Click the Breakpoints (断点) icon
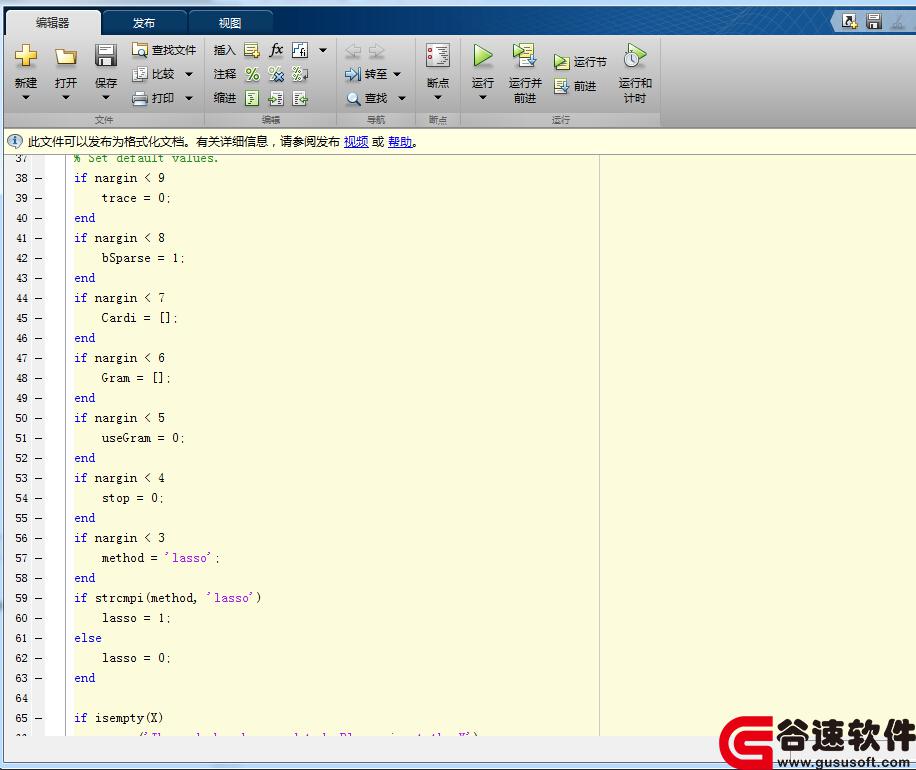 coord(438,56)
